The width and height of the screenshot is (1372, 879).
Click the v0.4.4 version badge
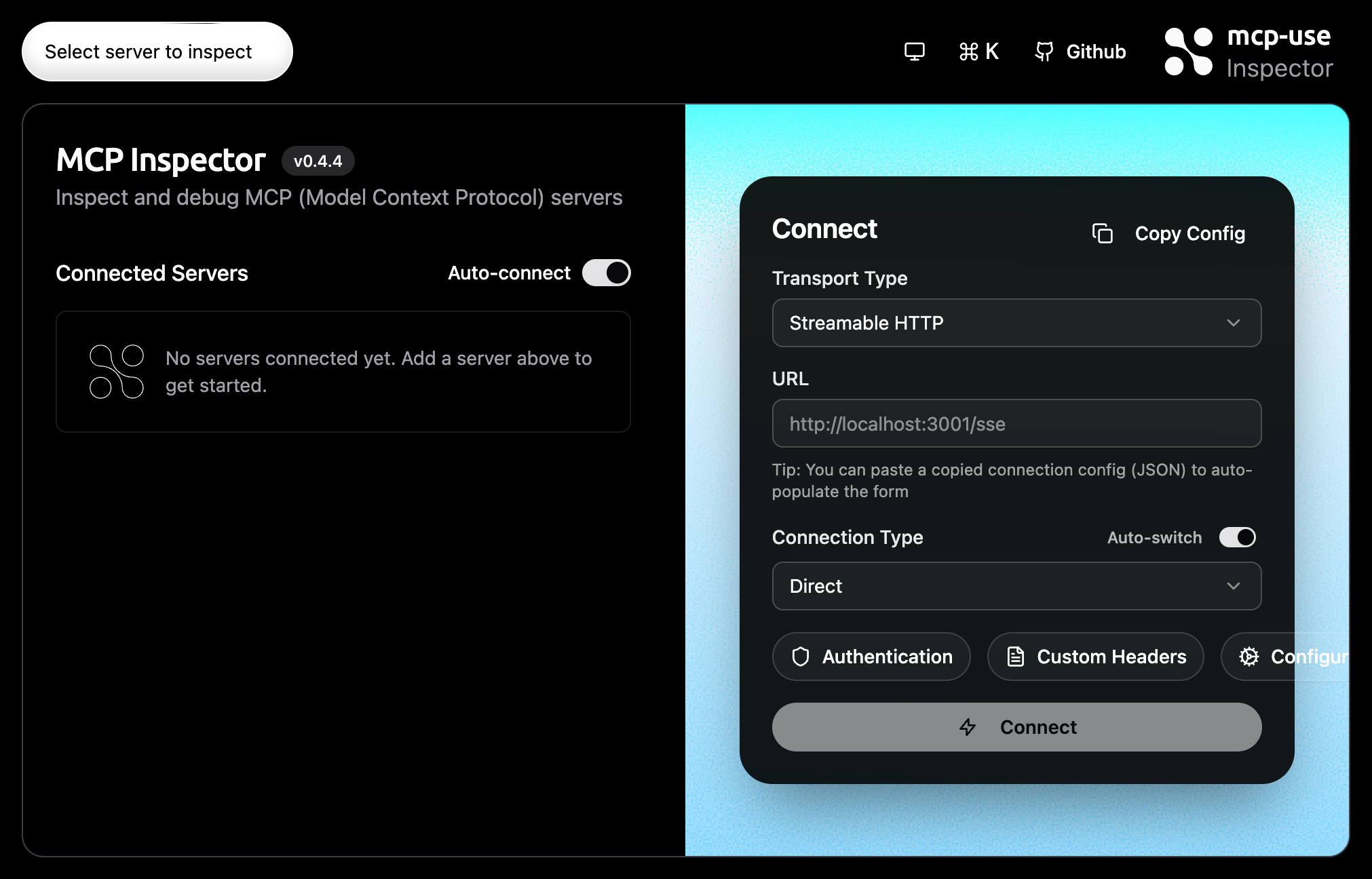pyautogui.click(x=318, y=161)
